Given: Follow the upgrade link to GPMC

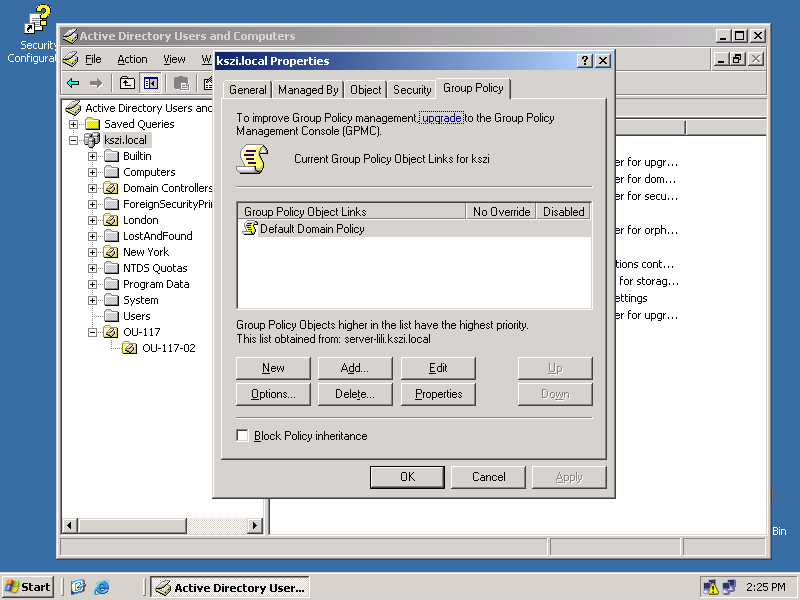Looking at the screenshot, I should point(442,118).
